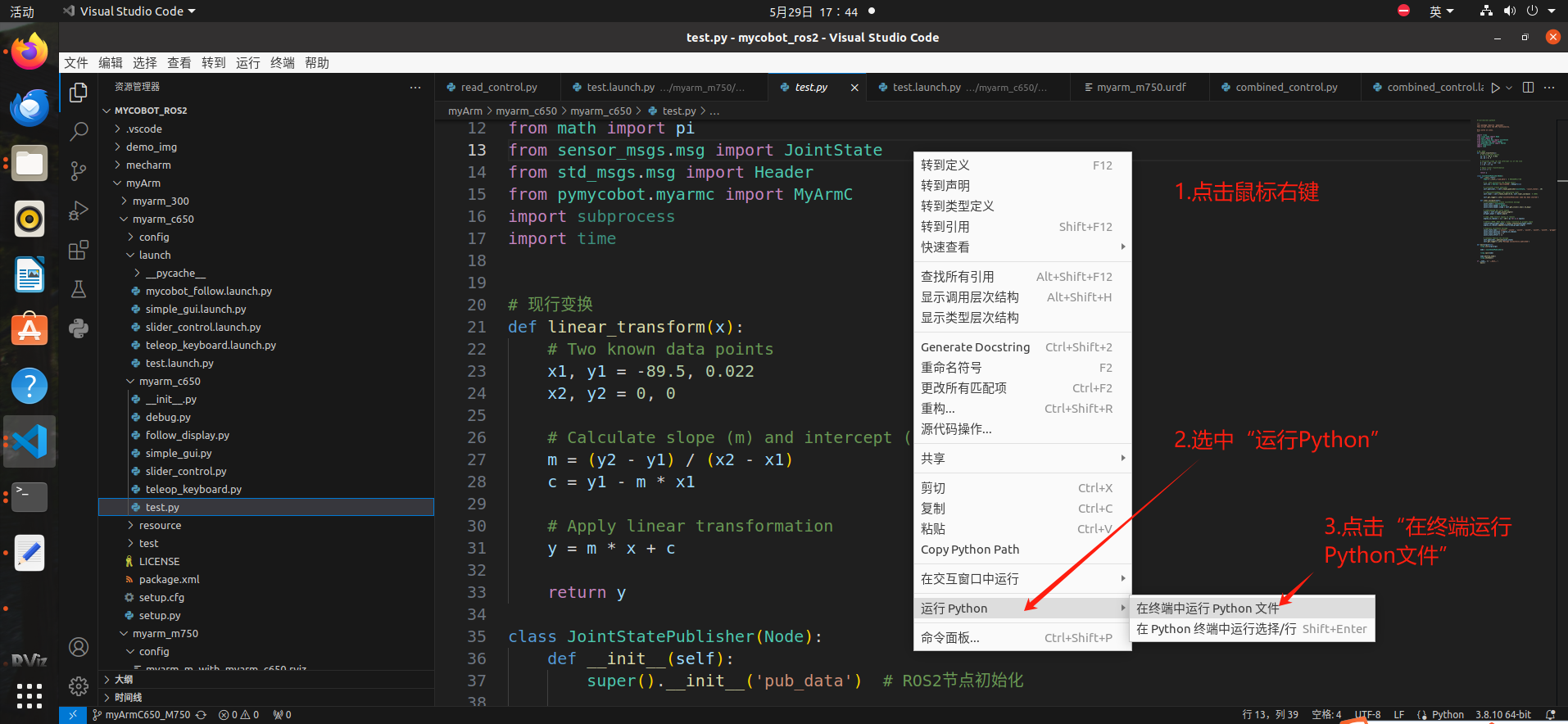Screen dimensions: 1568x724
Task: Open the Source Control view
Action: coord(79,170)
